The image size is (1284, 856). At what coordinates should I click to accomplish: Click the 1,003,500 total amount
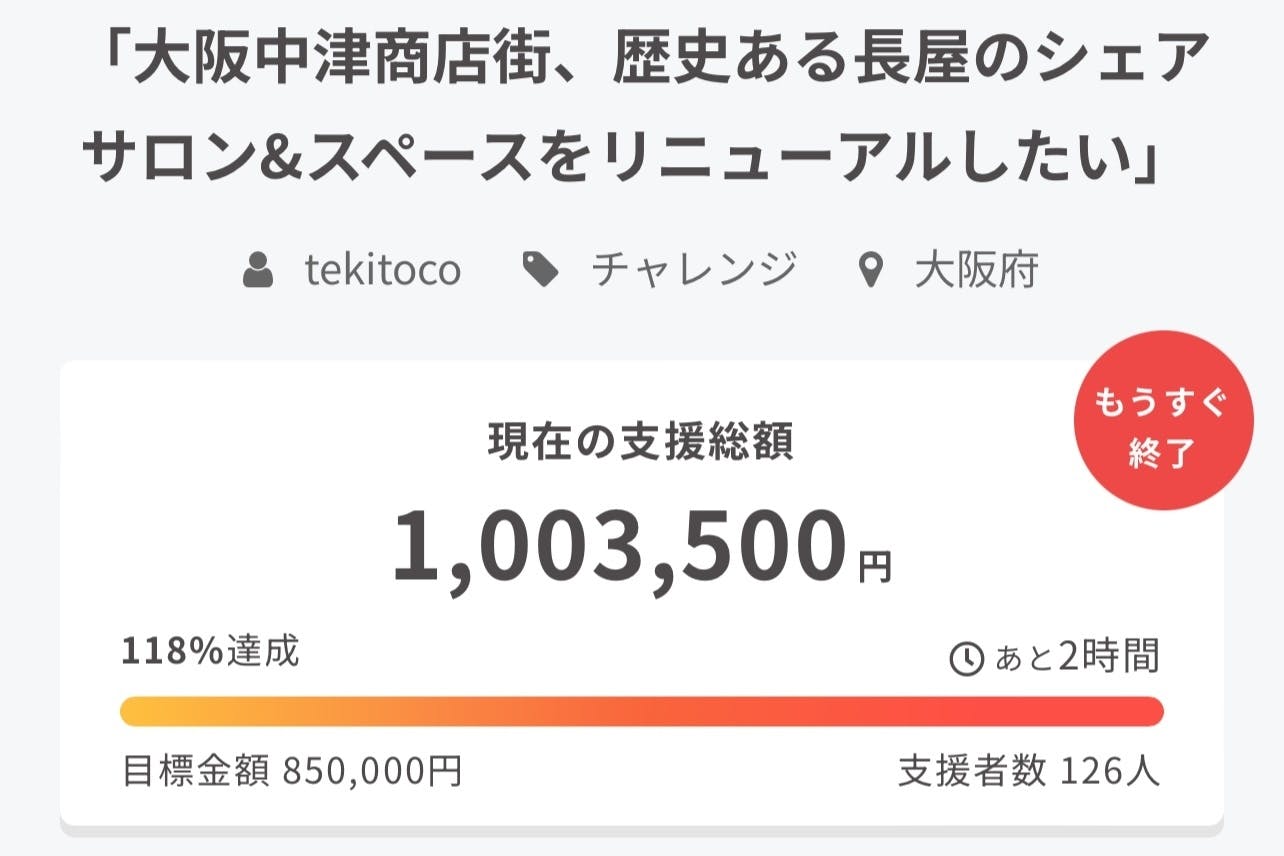pos(618,547)
